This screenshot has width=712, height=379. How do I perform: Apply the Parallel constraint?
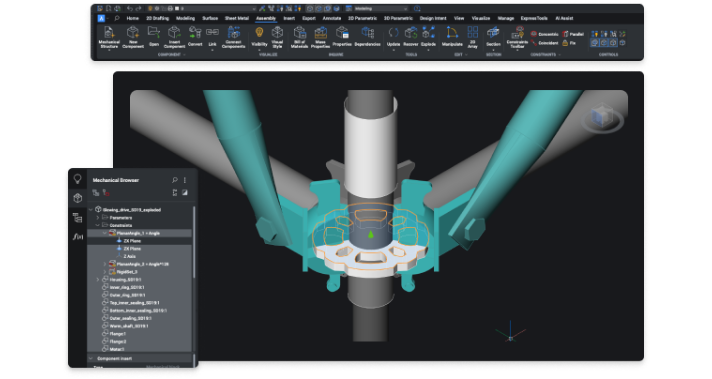coord(574,34)
